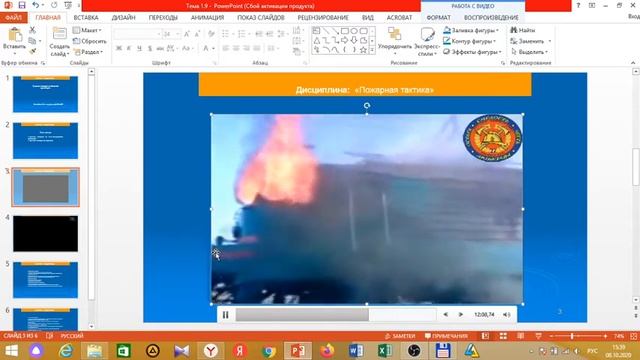640x360 pixels.
Task: Select the oval shape in gallery
Action: click(354, 31)
